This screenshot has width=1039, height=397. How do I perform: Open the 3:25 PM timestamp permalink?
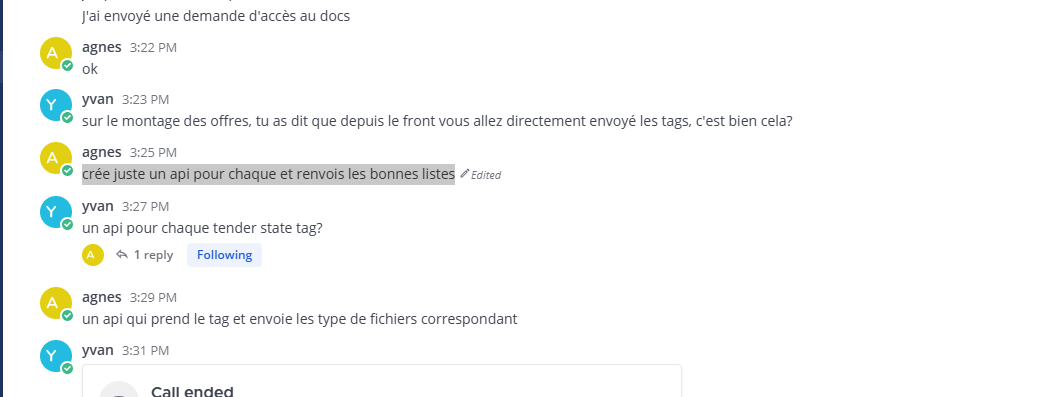click(153, 152)
